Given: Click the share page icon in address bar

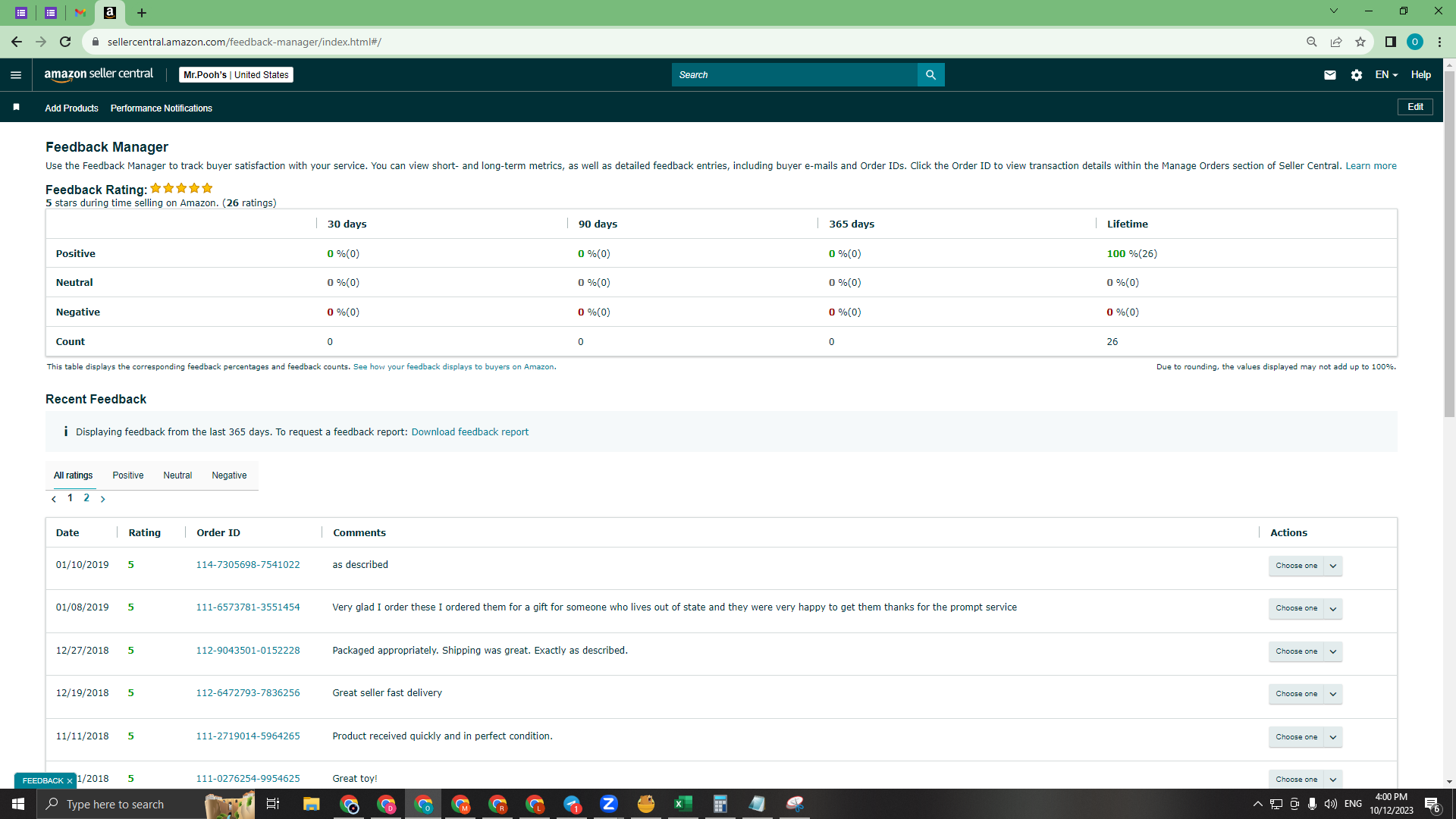Looking at the screenshot, I should click(x=1335, y=42).
